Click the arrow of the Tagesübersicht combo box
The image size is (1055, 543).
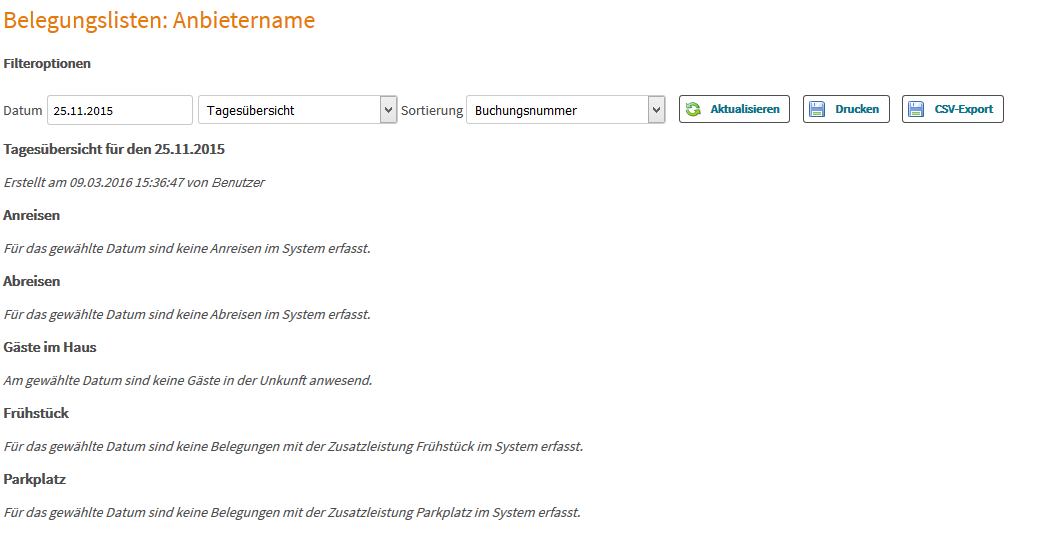[x=388, y=110]
